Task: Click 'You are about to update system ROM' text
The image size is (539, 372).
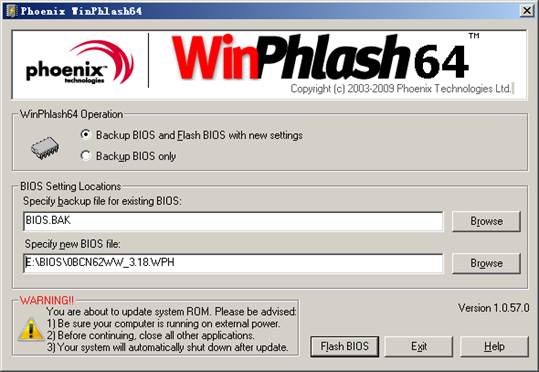Action: click(x=171, y=311)
